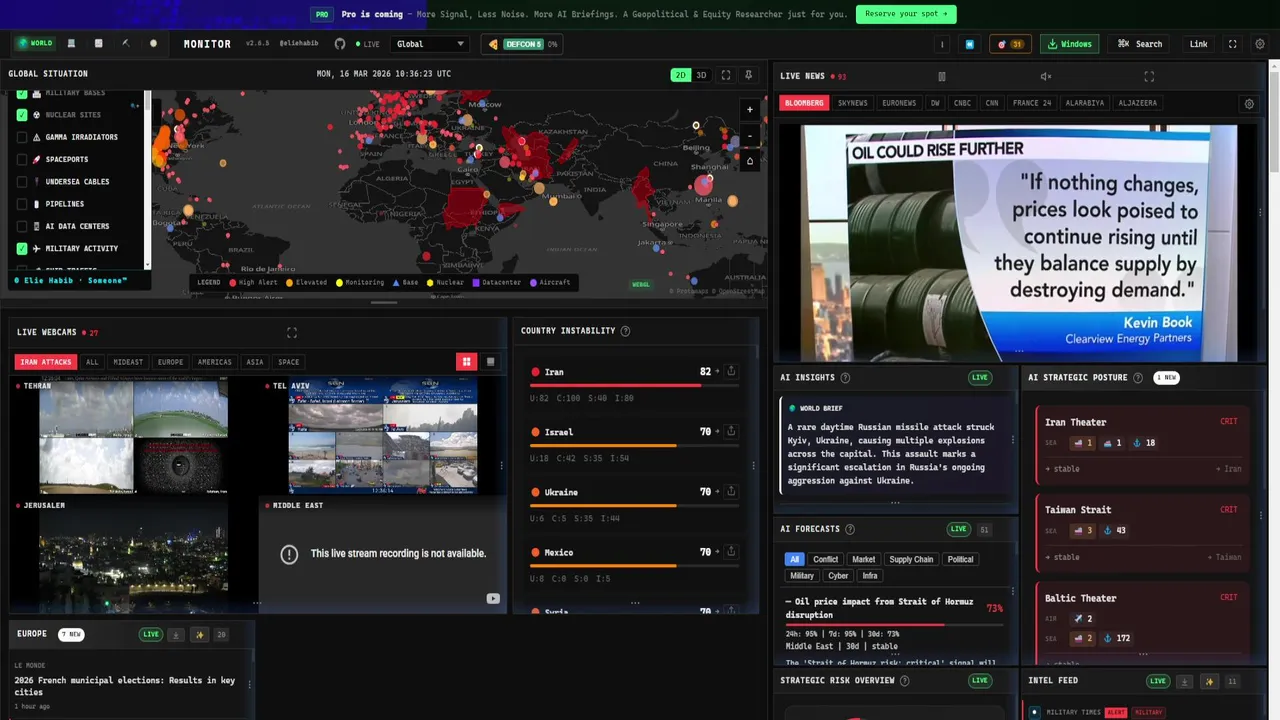Open dashboard settings gear
Screen dimensions: 1280x720
1260,44
